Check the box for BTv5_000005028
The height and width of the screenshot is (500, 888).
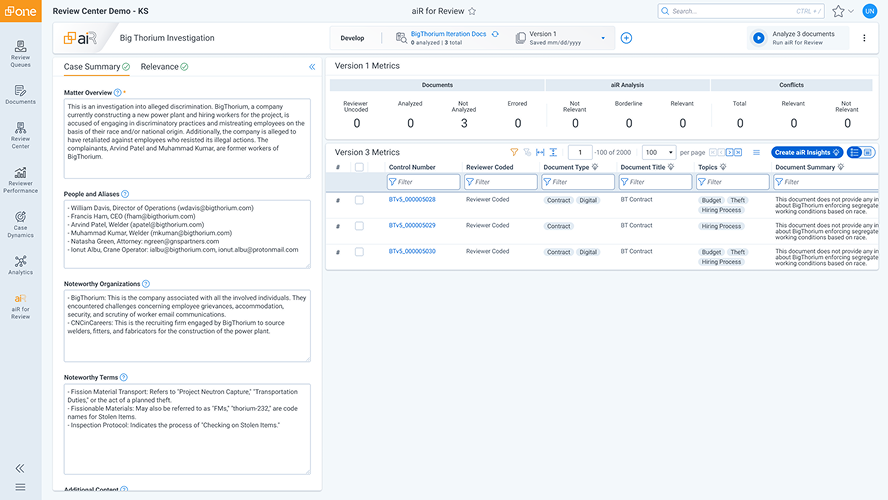[359, 200]
